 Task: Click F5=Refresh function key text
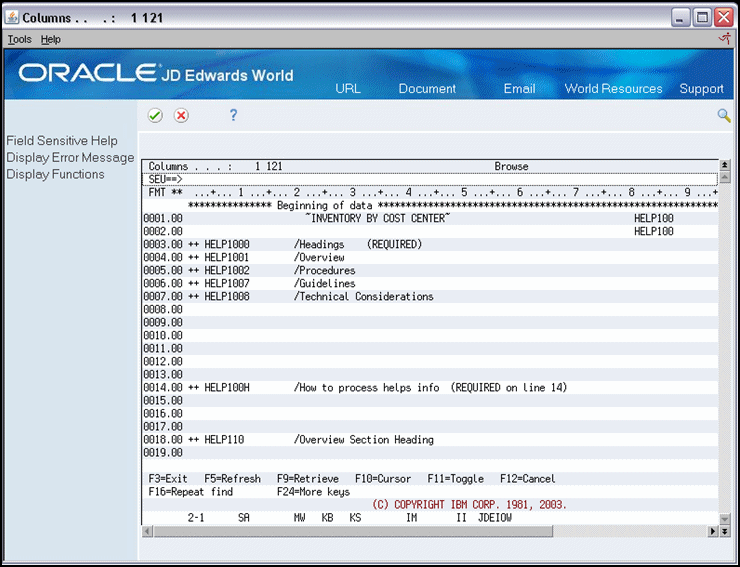tap(232, 479)
